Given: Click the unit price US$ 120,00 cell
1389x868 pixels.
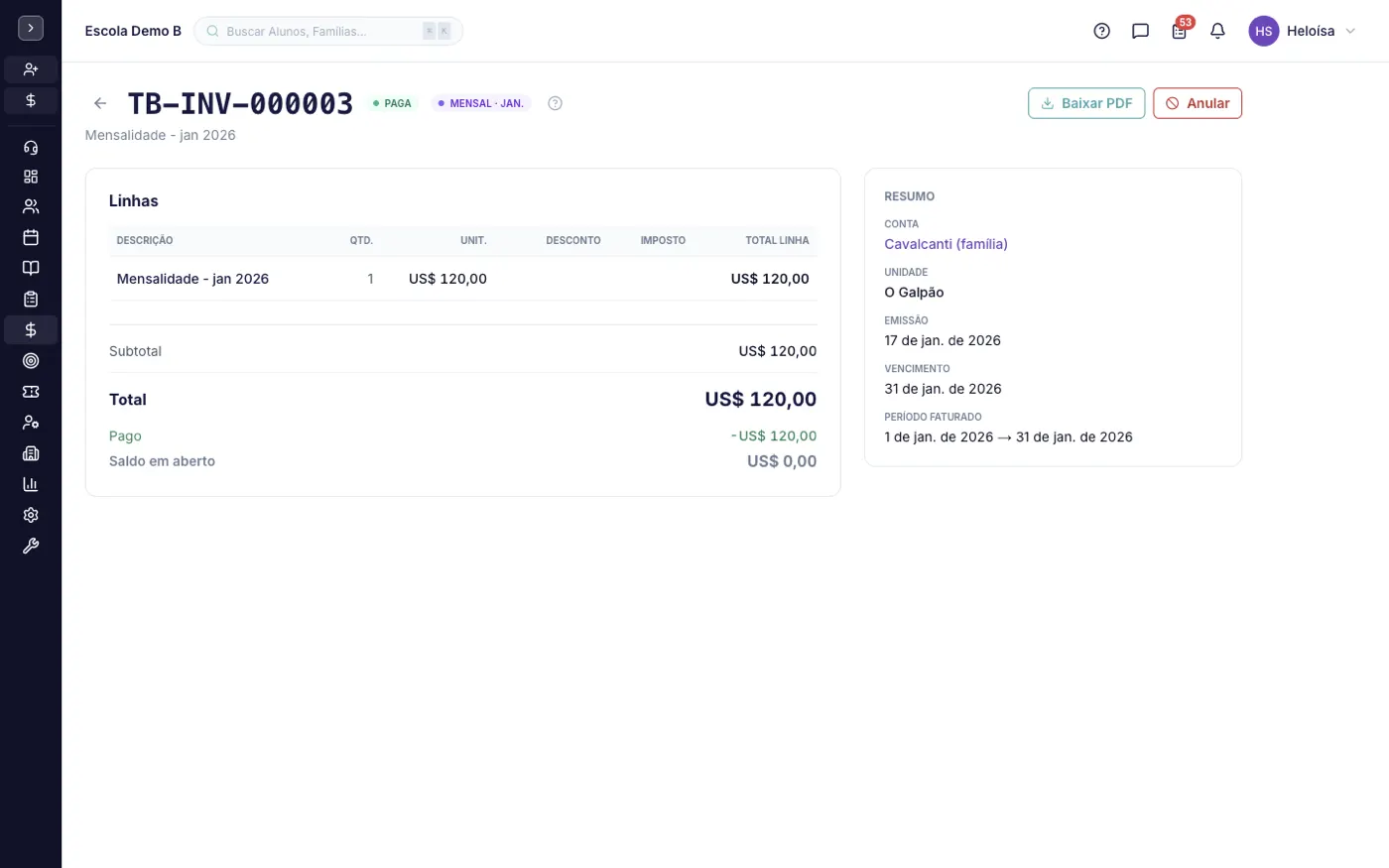Looking at the screenshot, I should pyautogui.click(x=447, y=279).
